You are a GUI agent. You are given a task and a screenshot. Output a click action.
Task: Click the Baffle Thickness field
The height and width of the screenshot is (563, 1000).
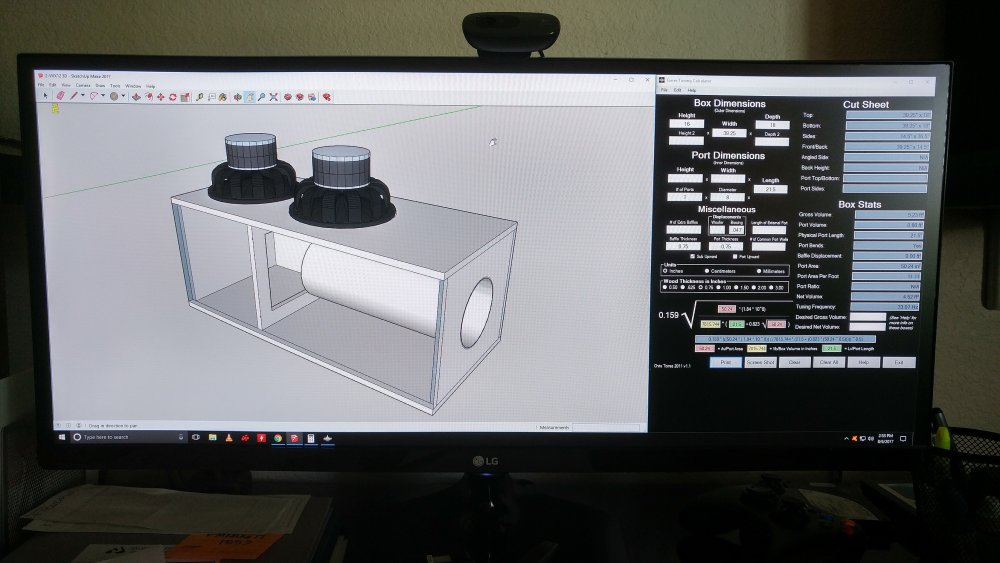point(683,246)
